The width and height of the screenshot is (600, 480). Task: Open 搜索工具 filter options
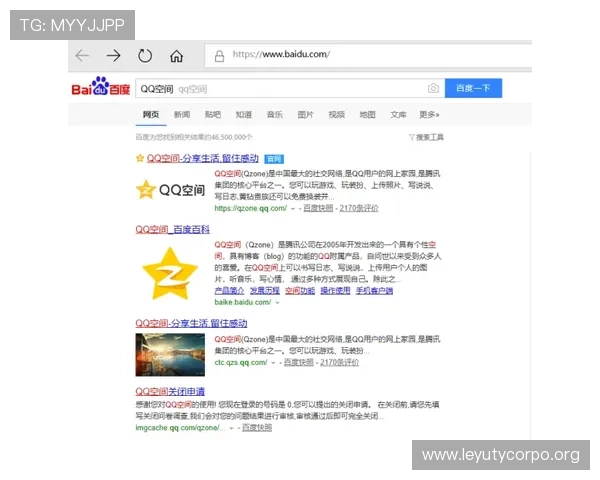click(426, 137)
